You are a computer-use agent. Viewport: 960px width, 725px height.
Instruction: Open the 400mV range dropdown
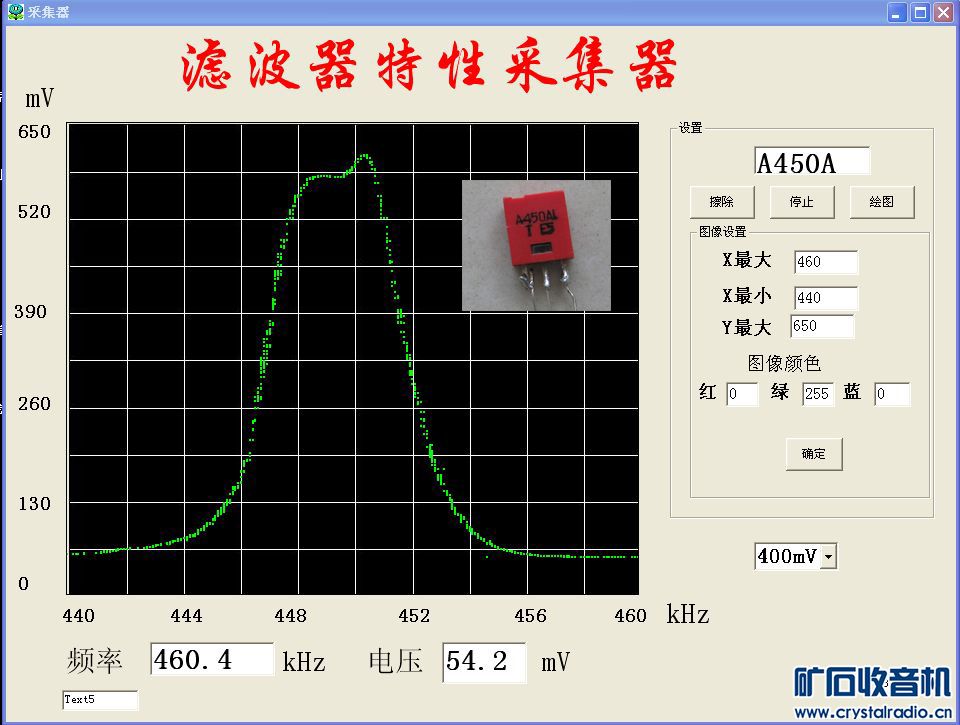828,557
